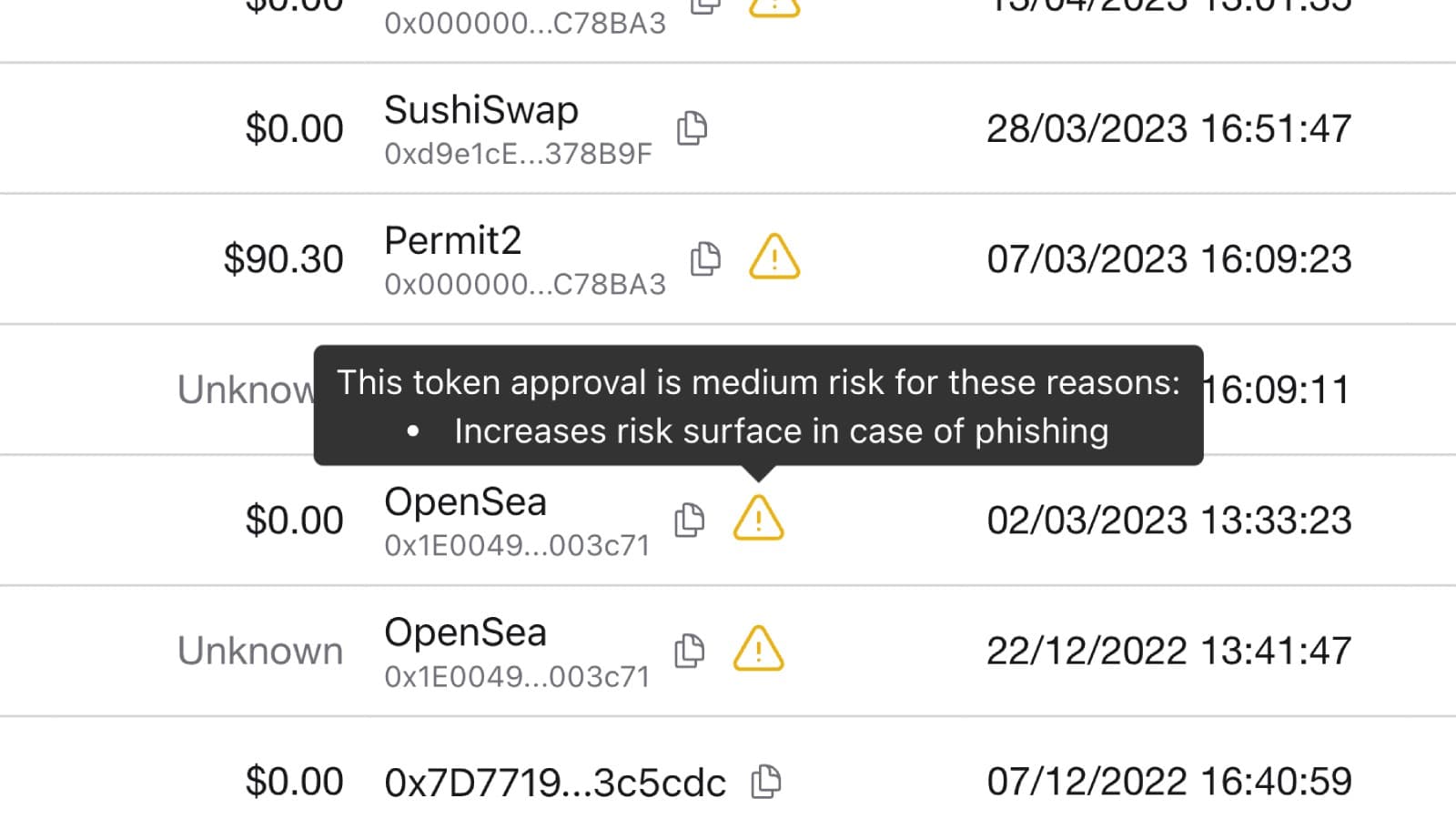The width and height of the screenshot is (1456, 819).
Task: Select the OpenSea address 0x1E0049...003c71
Action: (516, 545)
